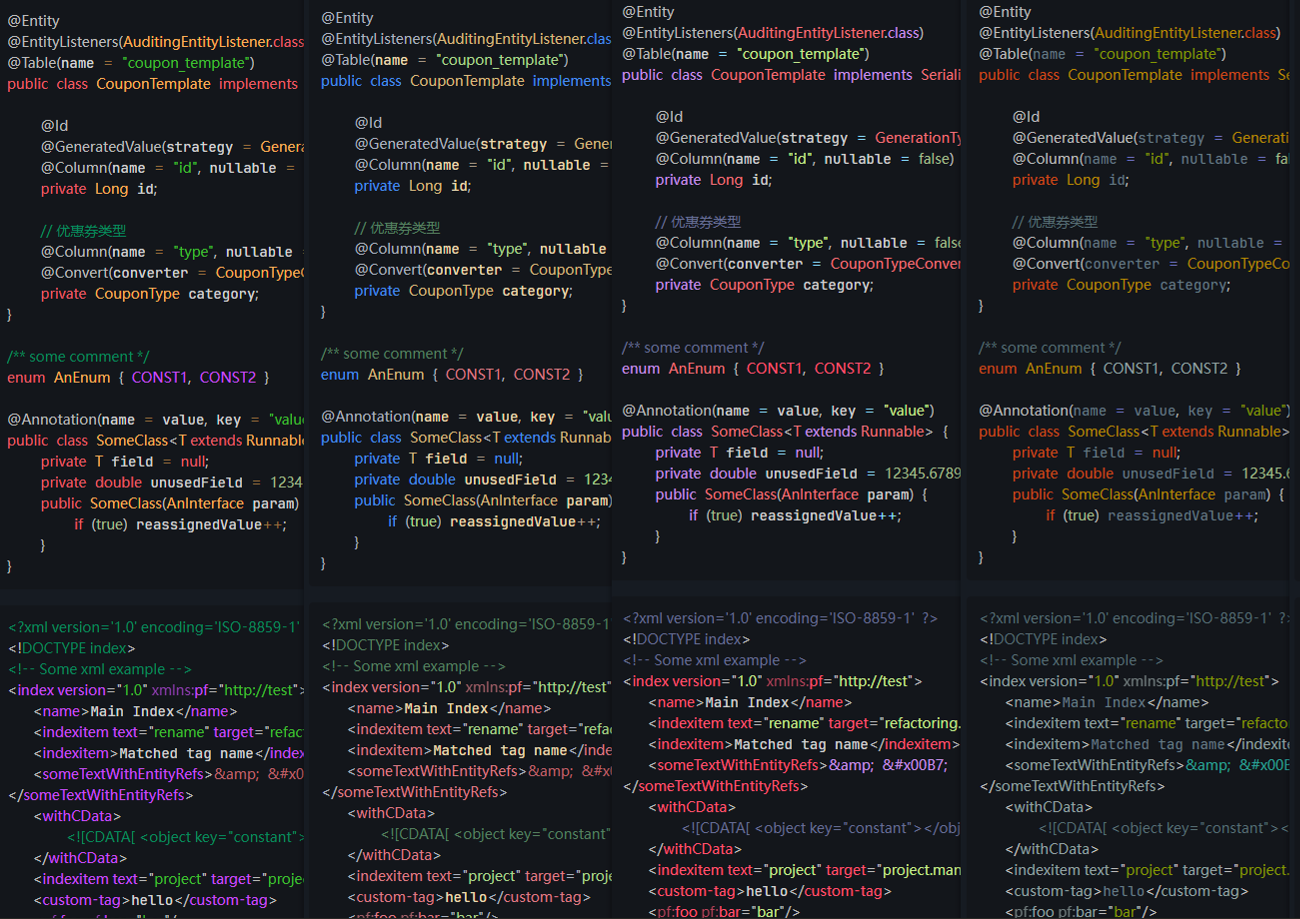Click the blue 'private' before 'Long id'
The height and width of the screenshot is (919, 1300).
[x=377, y=186]
